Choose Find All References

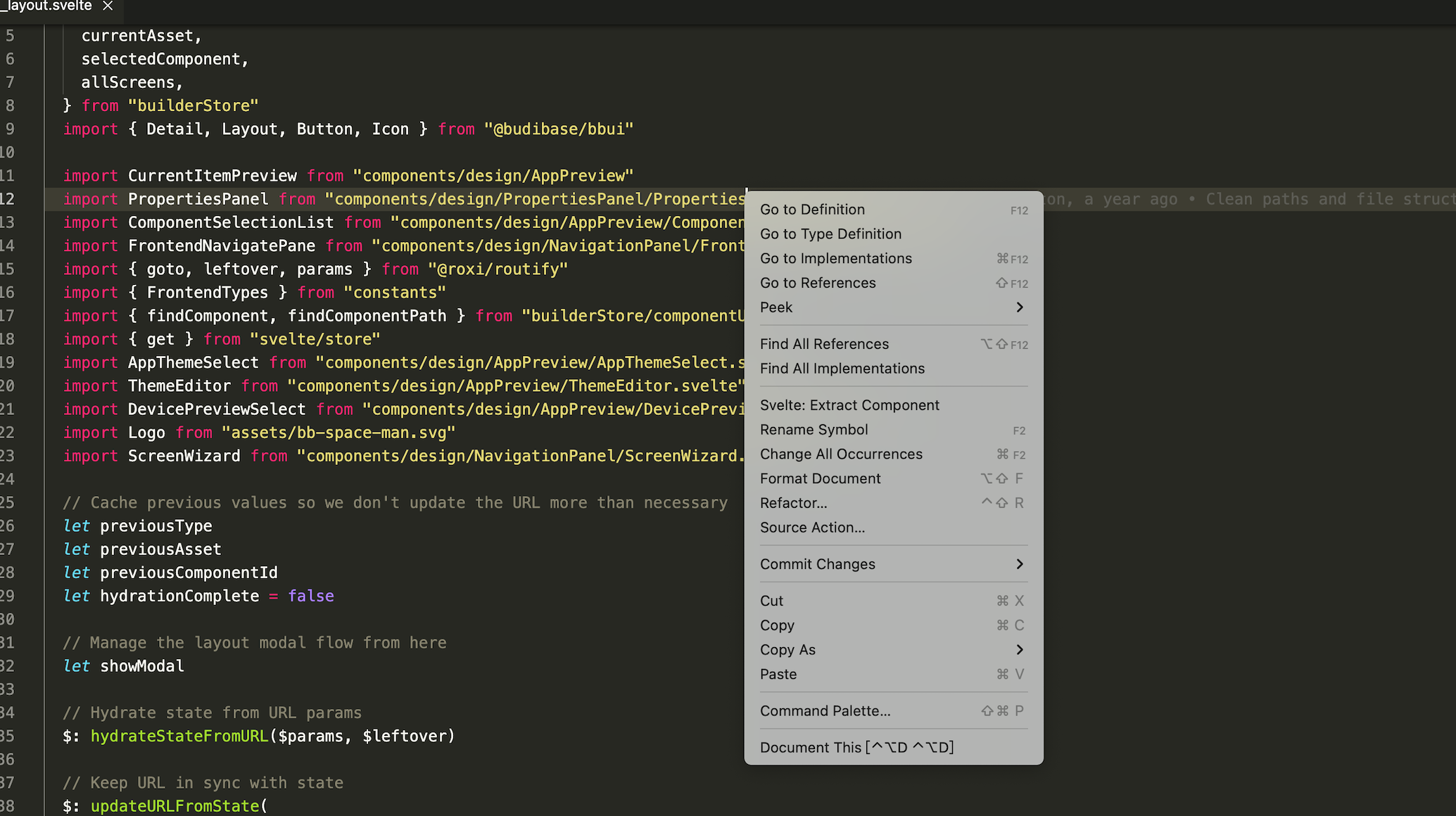(824, 344)
